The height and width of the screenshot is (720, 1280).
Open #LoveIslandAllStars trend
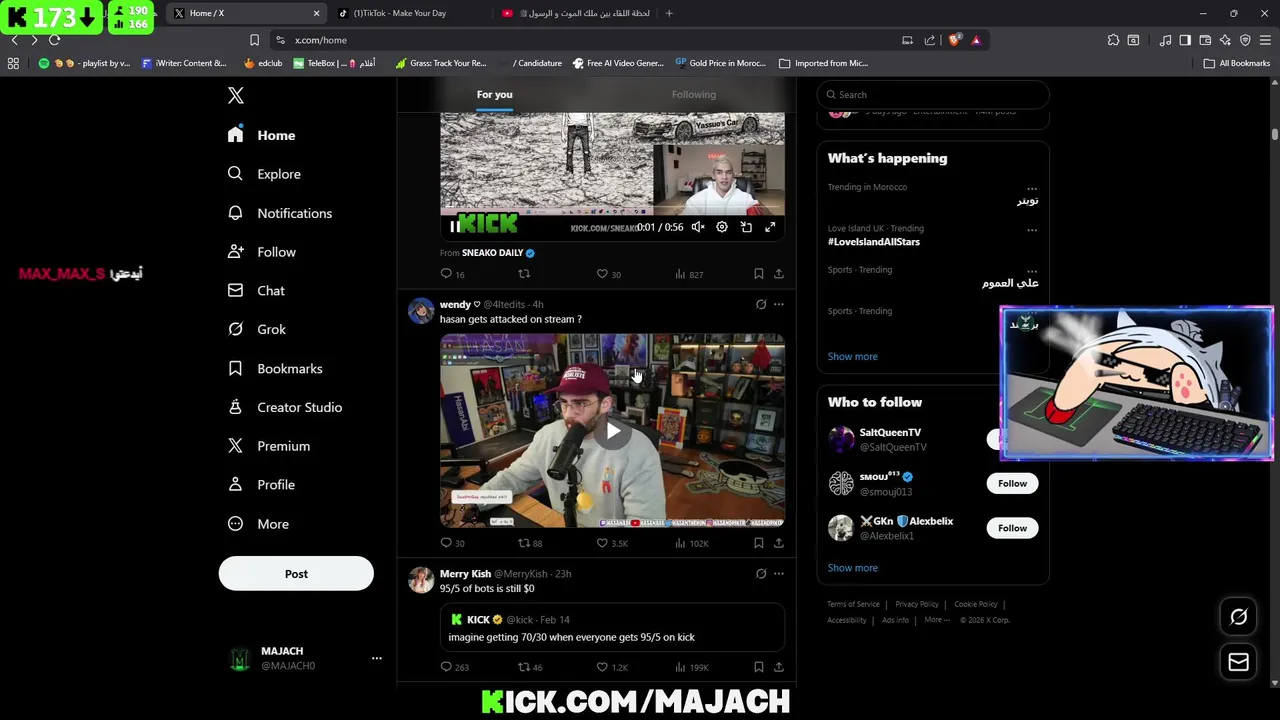873,242
